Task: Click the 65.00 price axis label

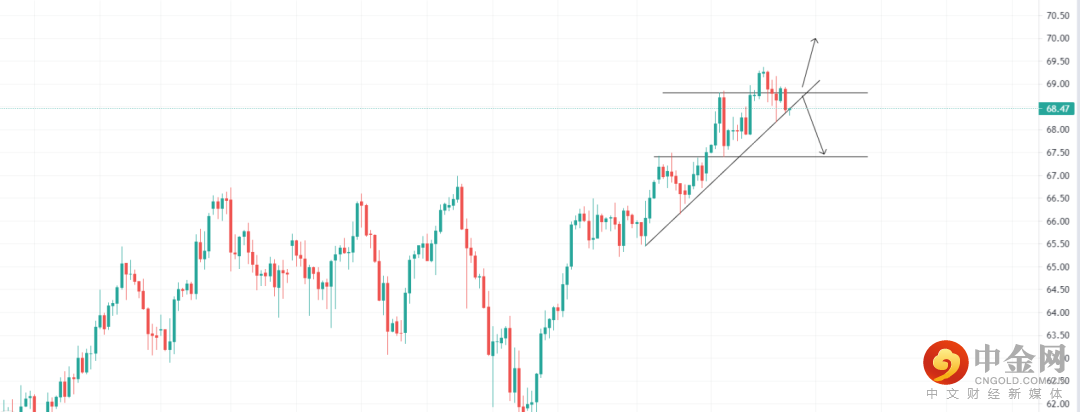Action: 1058,268
